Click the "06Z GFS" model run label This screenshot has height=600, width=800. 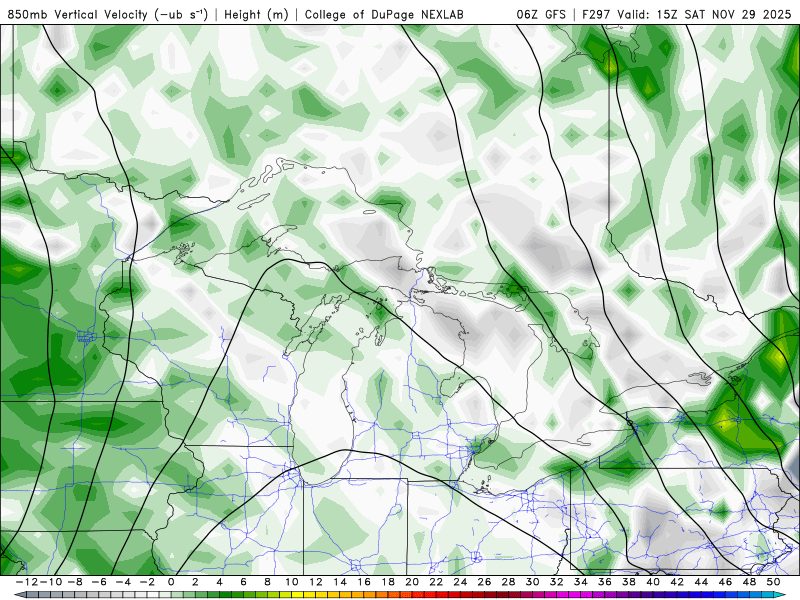(x=541, y=14)
